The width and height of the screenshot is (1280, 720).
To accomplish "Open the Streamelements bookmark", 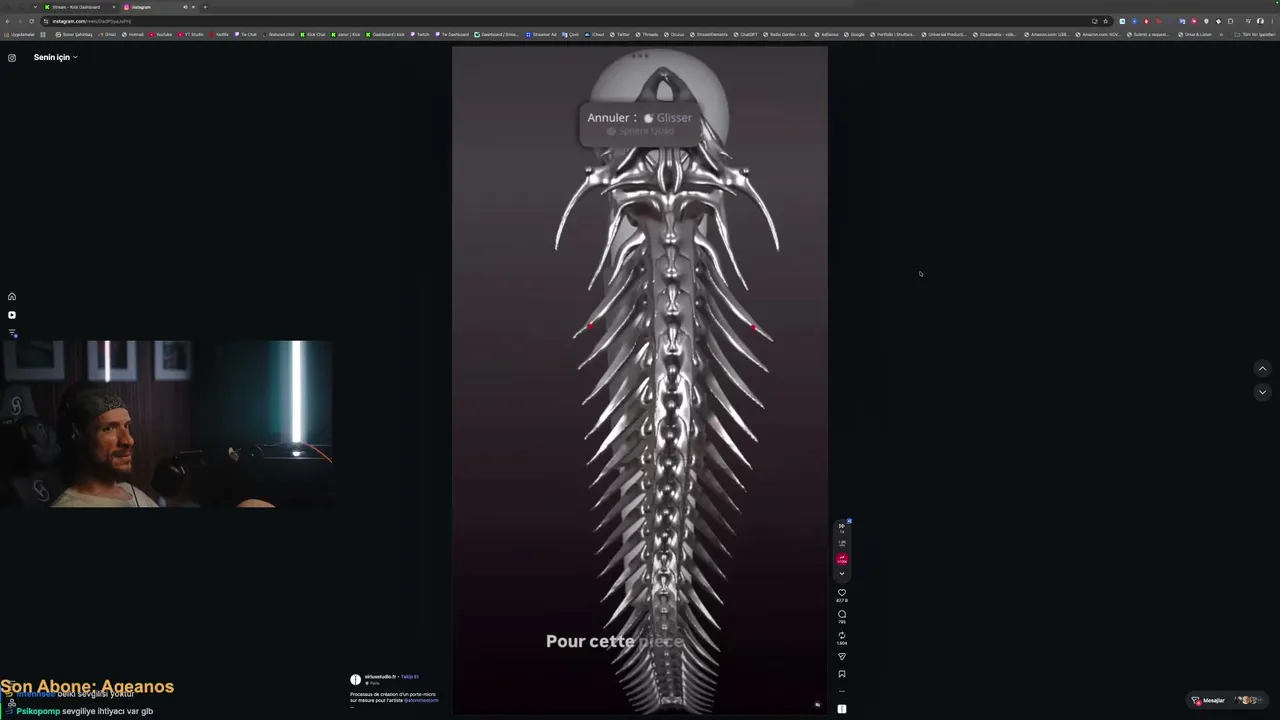I will [x=709, y=35].
